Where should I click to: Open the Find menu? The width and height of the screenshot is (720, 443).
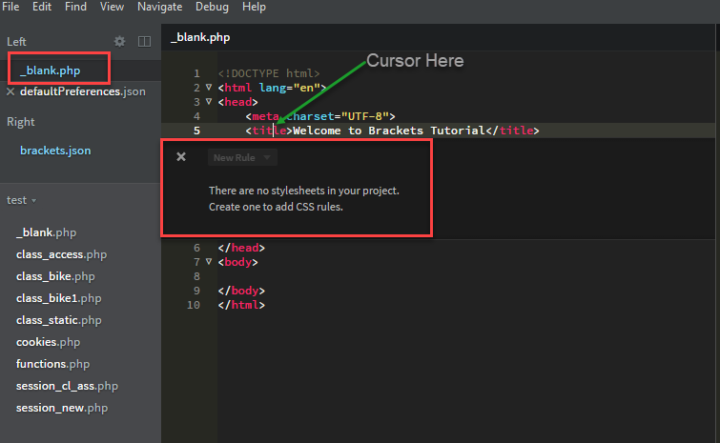pyautogui.click(x=75, y=7)
